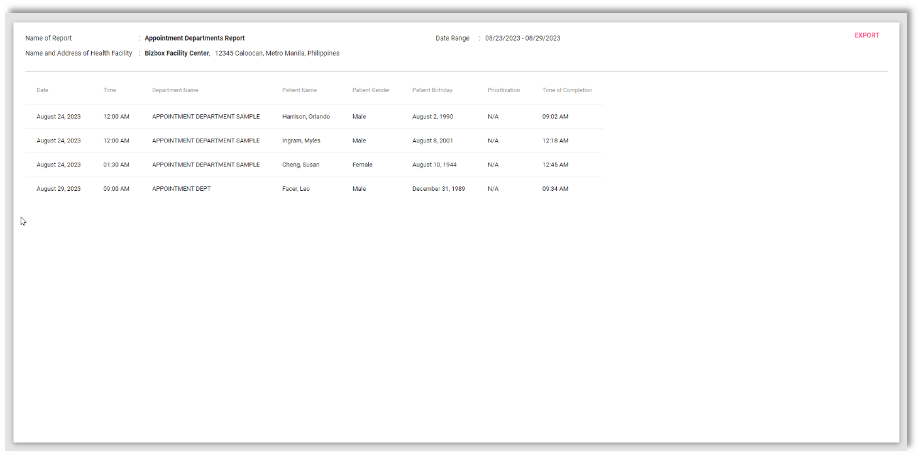Click the APPOINTMENT DEPT department cell

pos(181,189)
